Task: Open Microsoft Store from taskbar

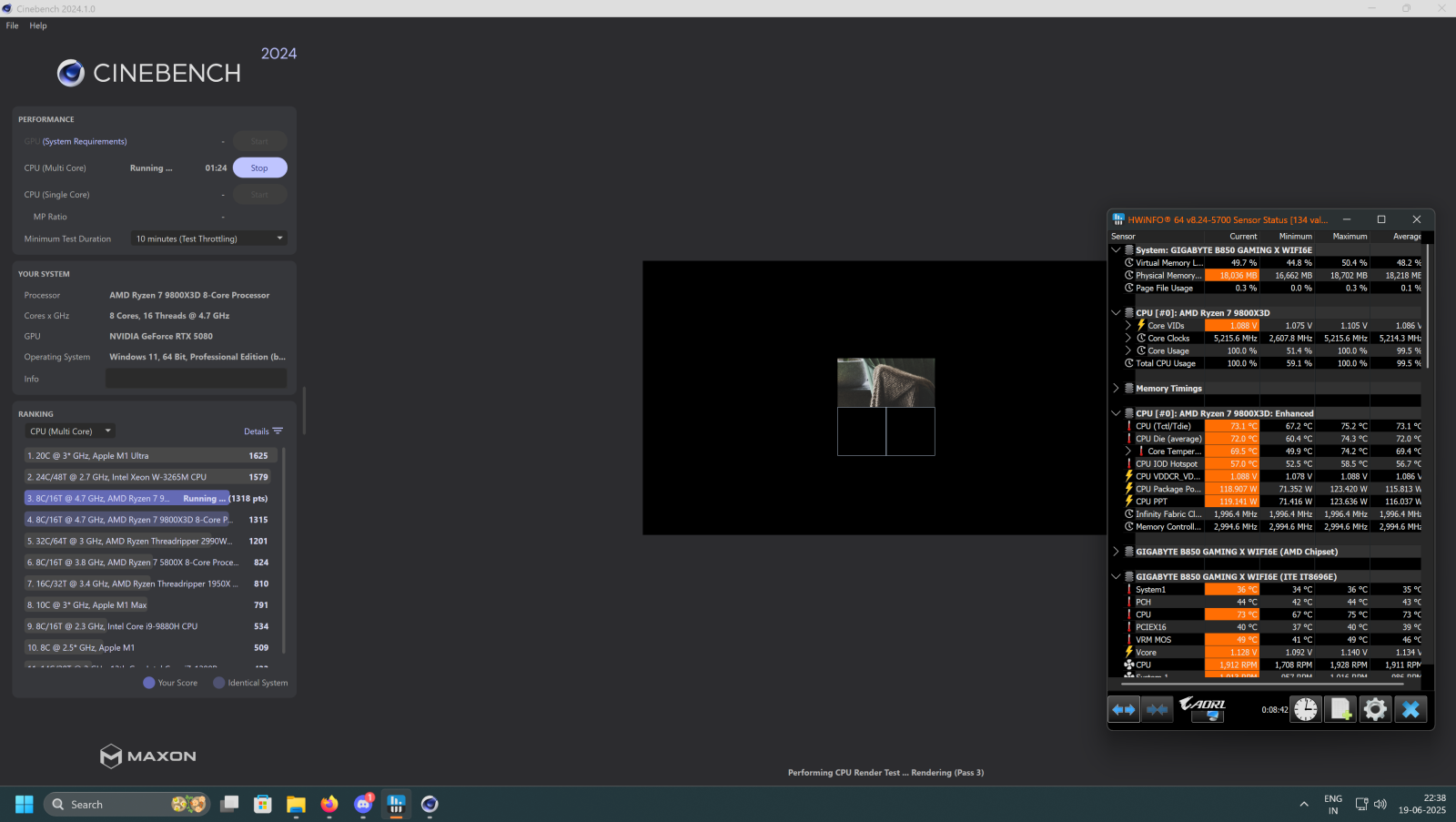Action: [x=263, y=804]
